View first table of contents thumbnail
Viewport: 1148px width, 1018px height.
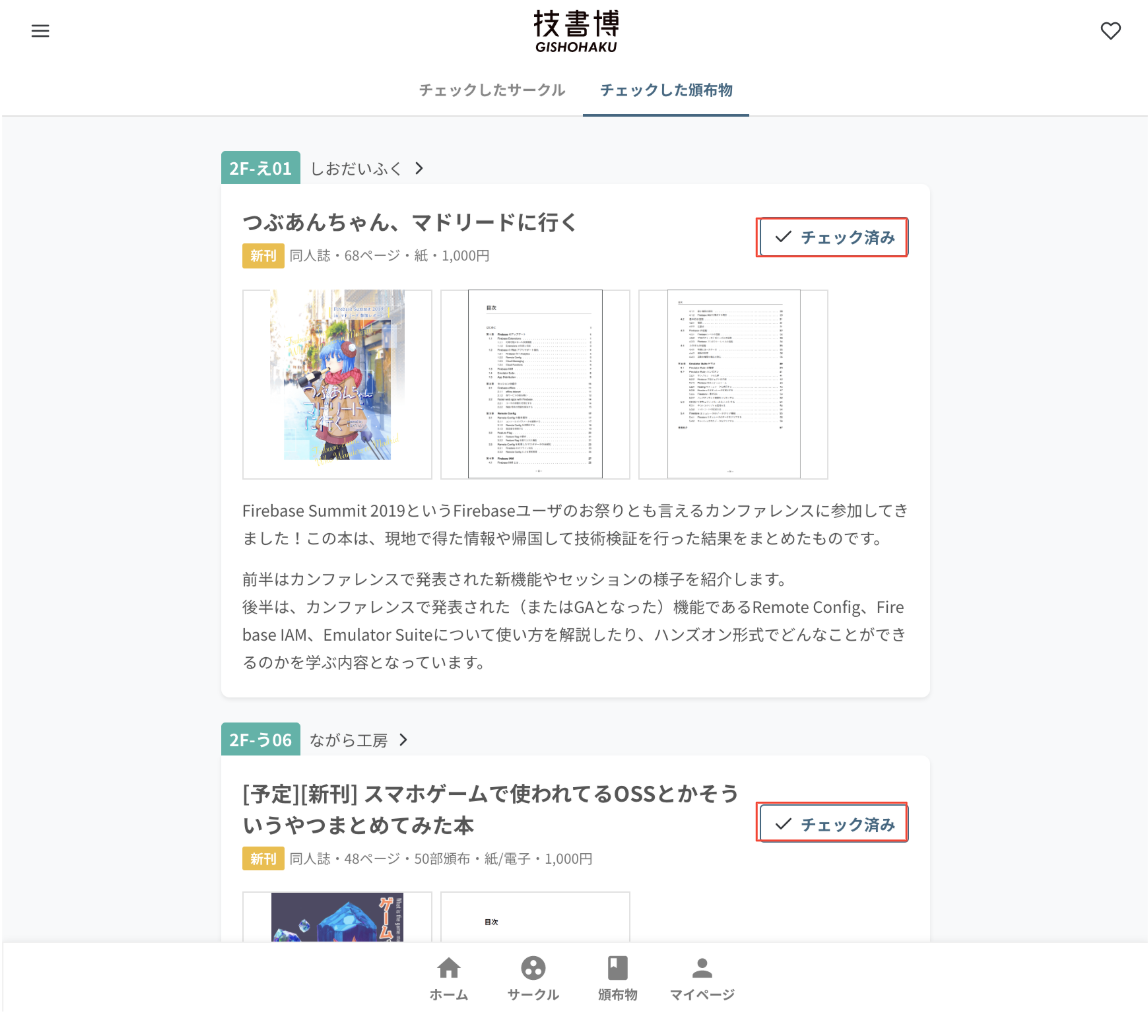535,384
